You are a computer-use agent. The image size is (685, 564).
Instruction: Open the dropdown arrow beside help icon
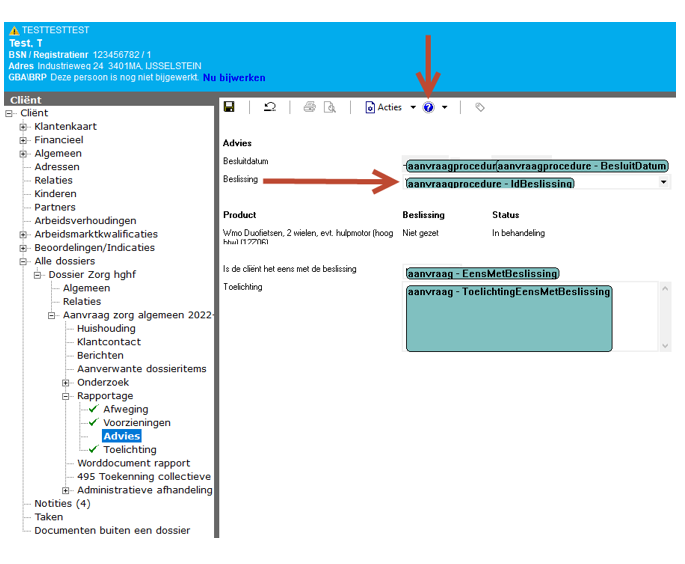[445, 107]
